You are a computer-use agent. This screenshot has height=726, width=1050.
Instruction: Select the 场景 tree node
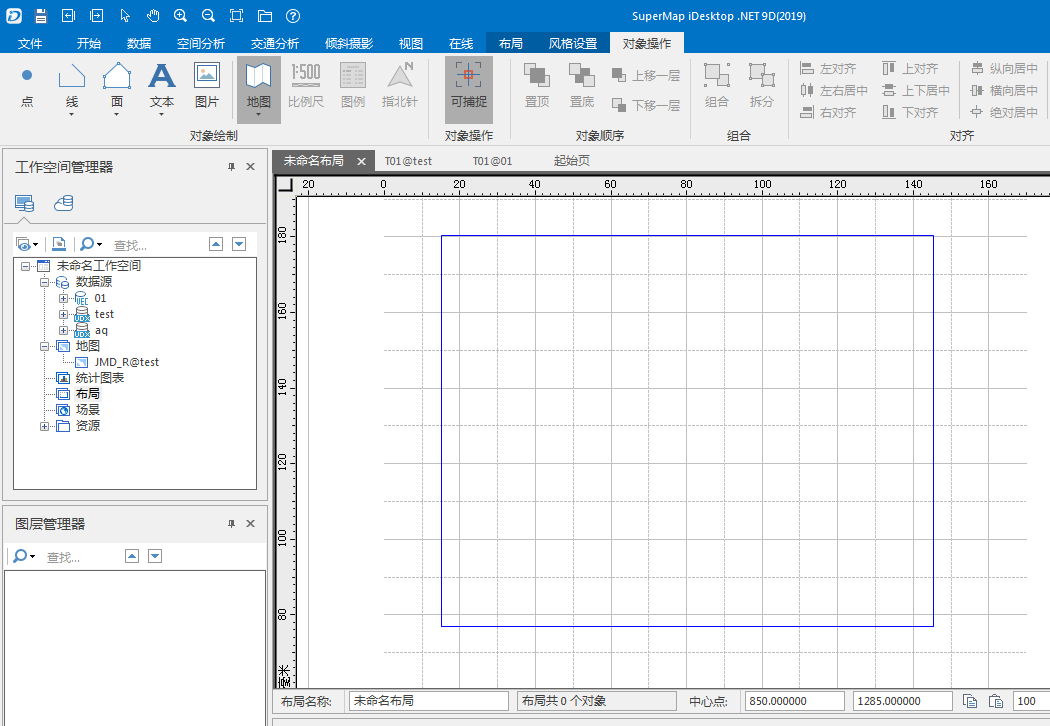pos(88,410)
